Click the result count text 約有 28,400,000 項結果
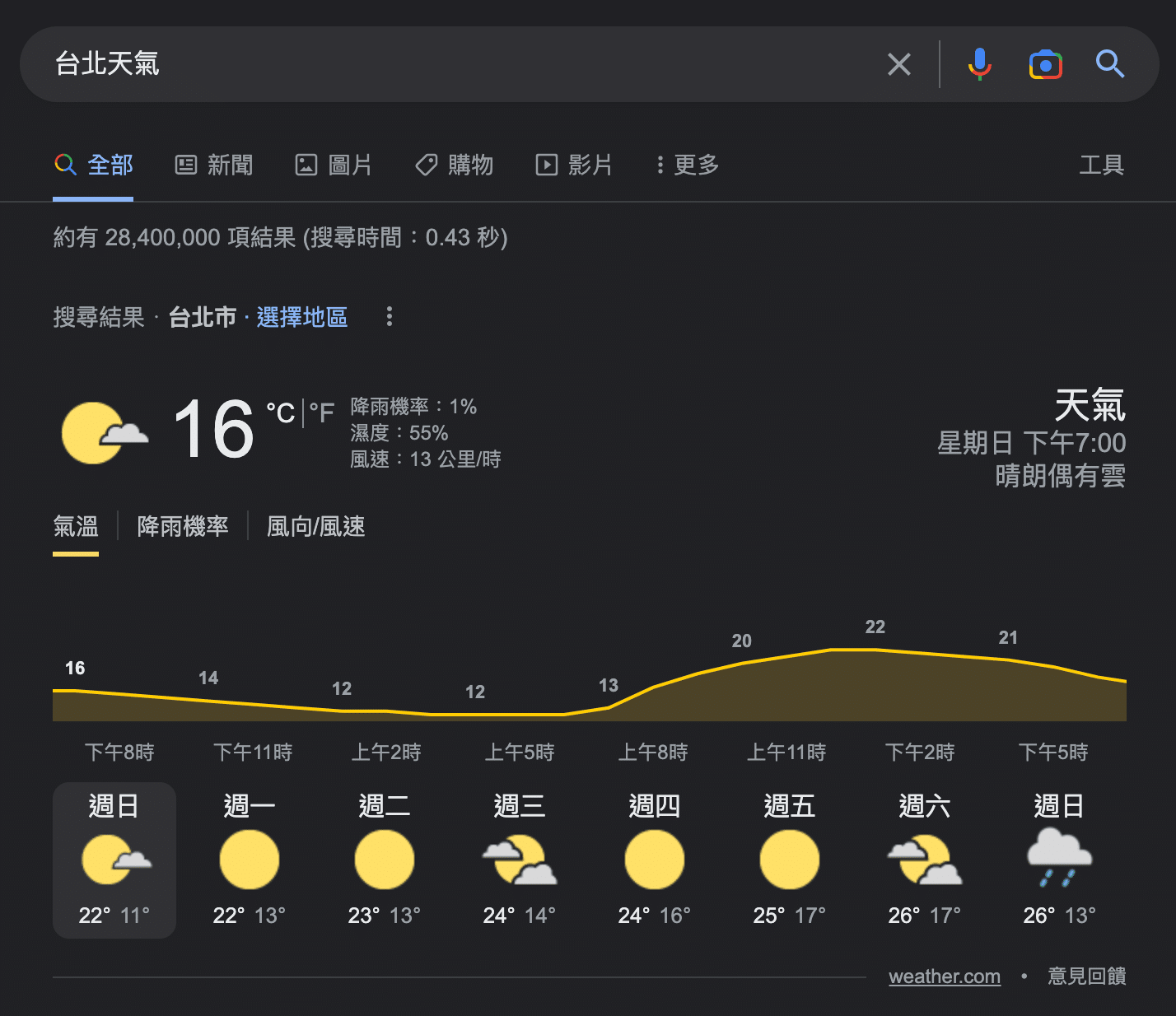Viewport: 1176px width, 1016px height. point(175,238)
